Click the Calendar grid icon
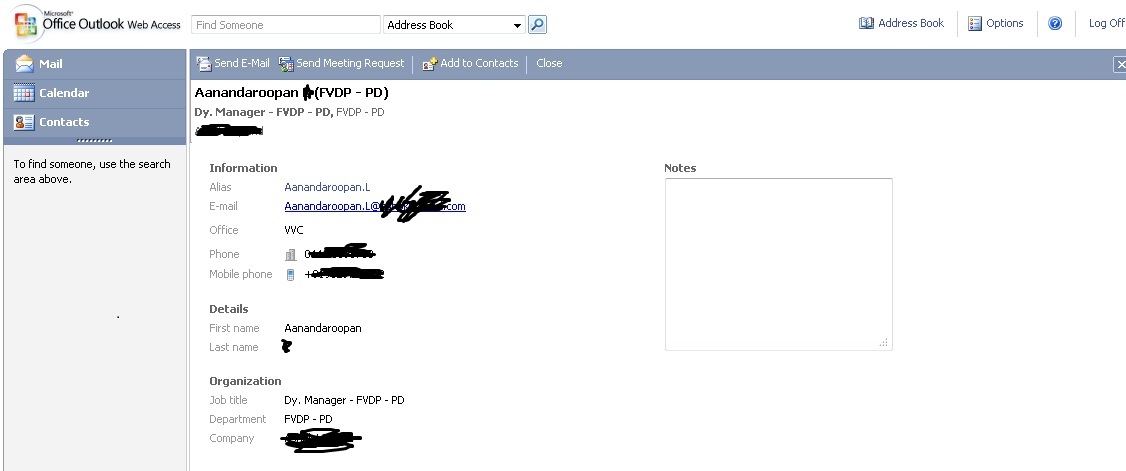Screen dimensions: 1126x471 click(24, 93)
